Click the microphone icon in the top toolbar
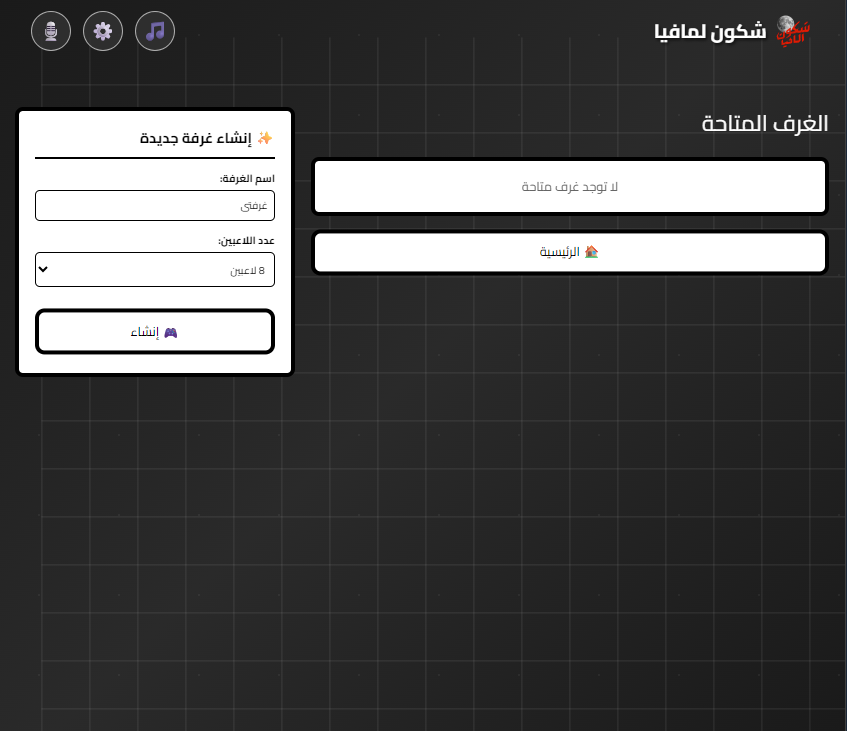Viewport: 847px width, 731px height. [51, 31]
